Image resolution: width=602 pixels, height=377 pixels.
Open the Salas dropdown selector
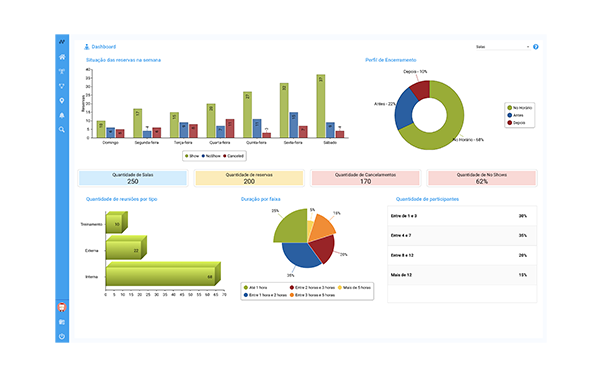tap(503, 47)
